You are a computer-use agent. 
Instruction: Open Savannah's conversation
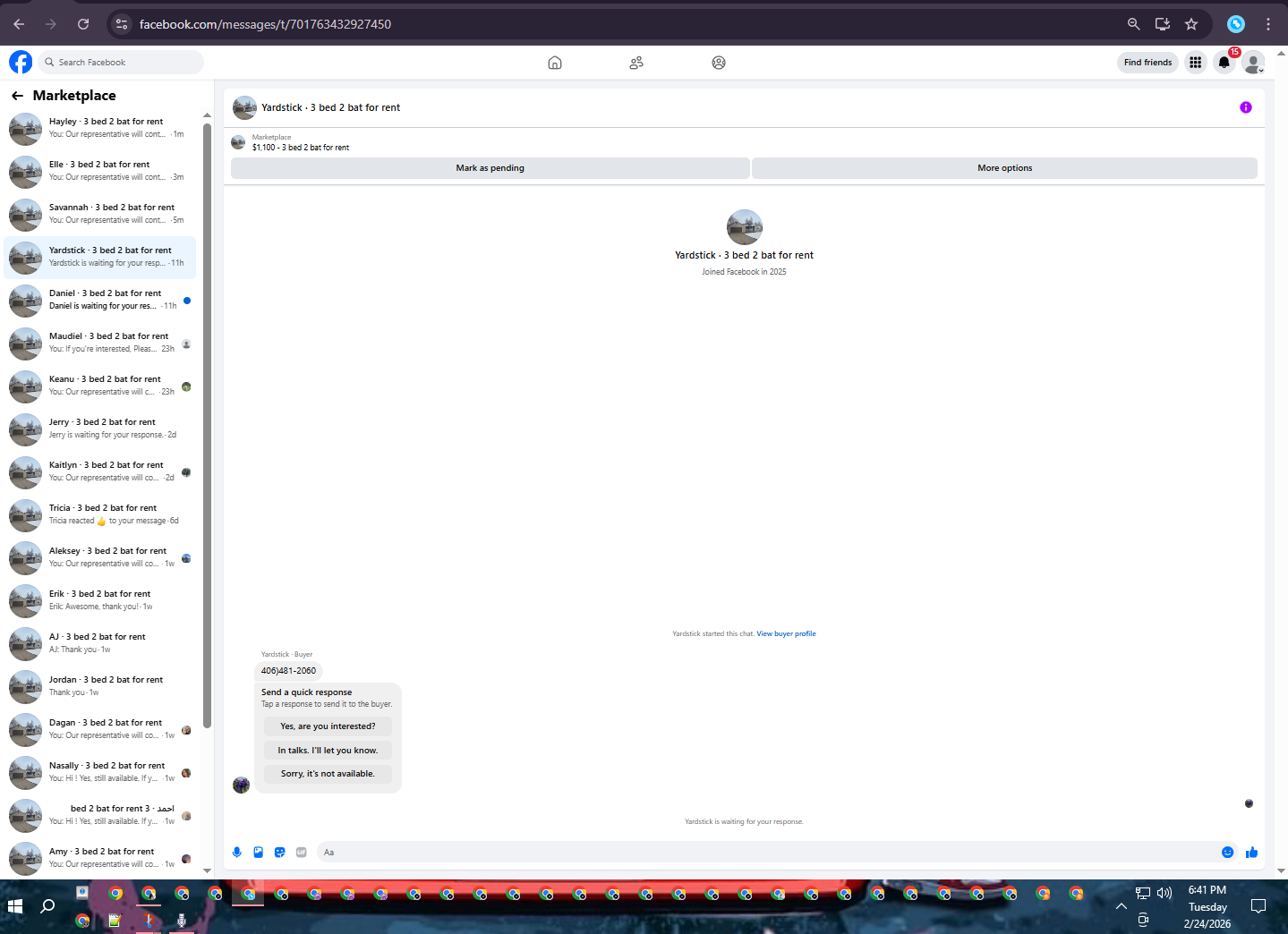coord(100,214)
